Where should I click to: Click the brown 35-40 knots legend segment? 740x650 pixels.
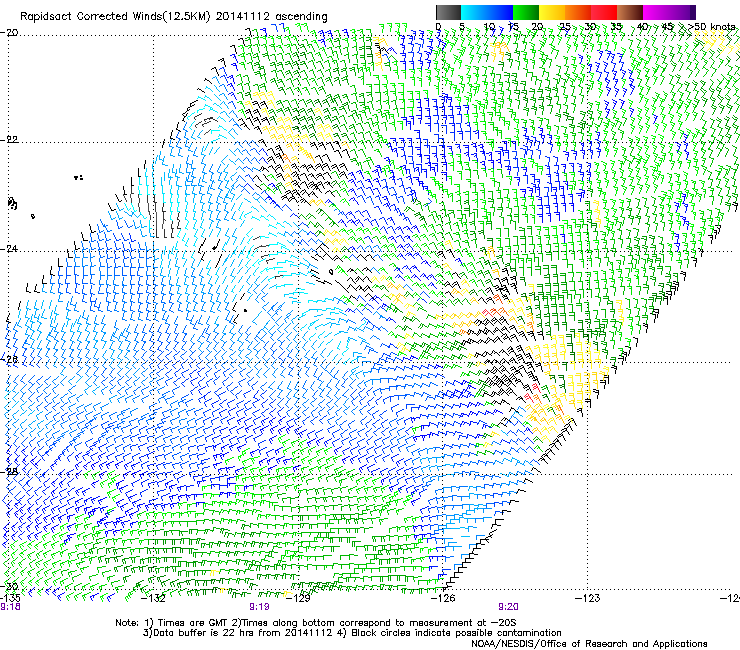[x=630, y=12]
